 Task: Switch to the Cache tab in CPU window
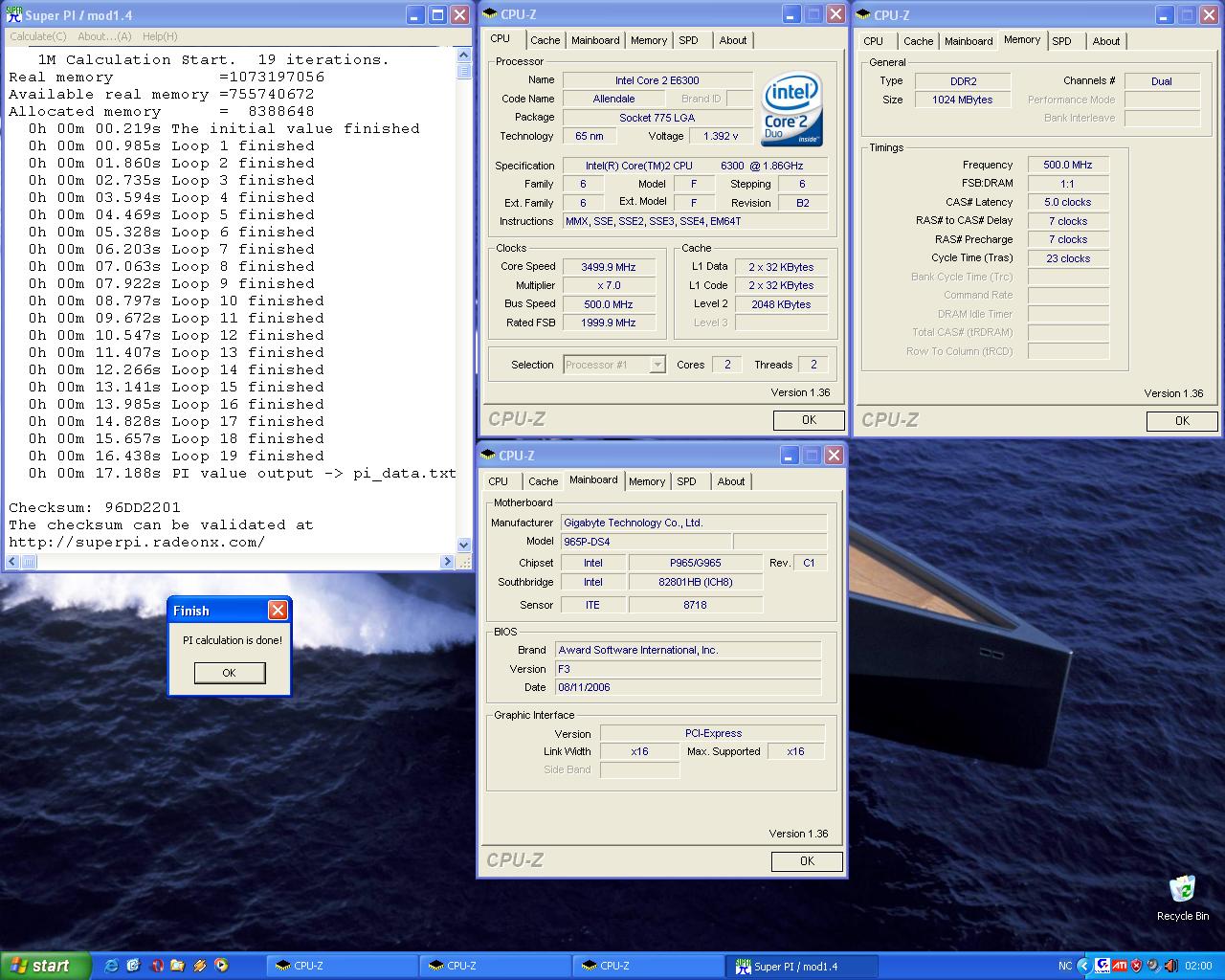(545, 40)
